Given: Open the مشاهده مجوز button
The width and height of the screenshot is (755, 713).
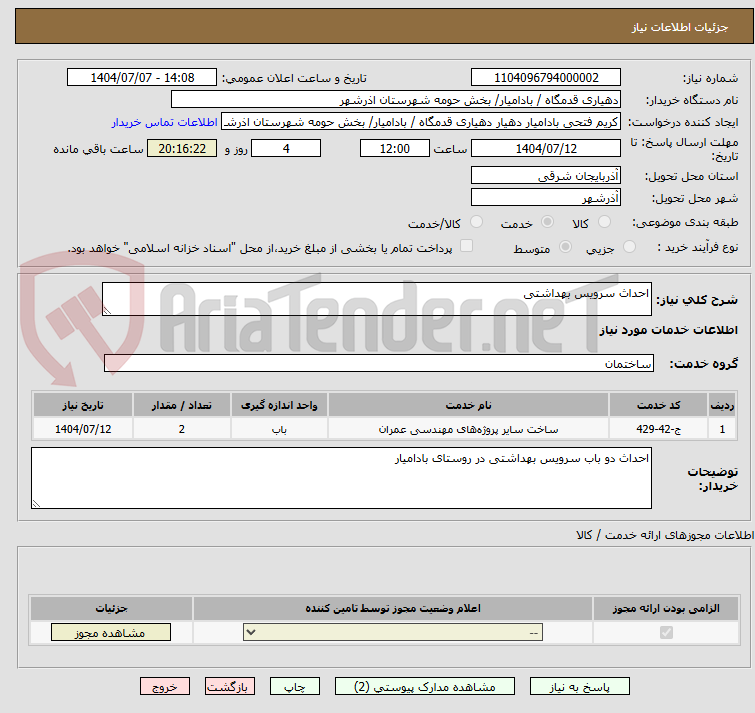Looking at the screenshot, I should click(111, 633).
